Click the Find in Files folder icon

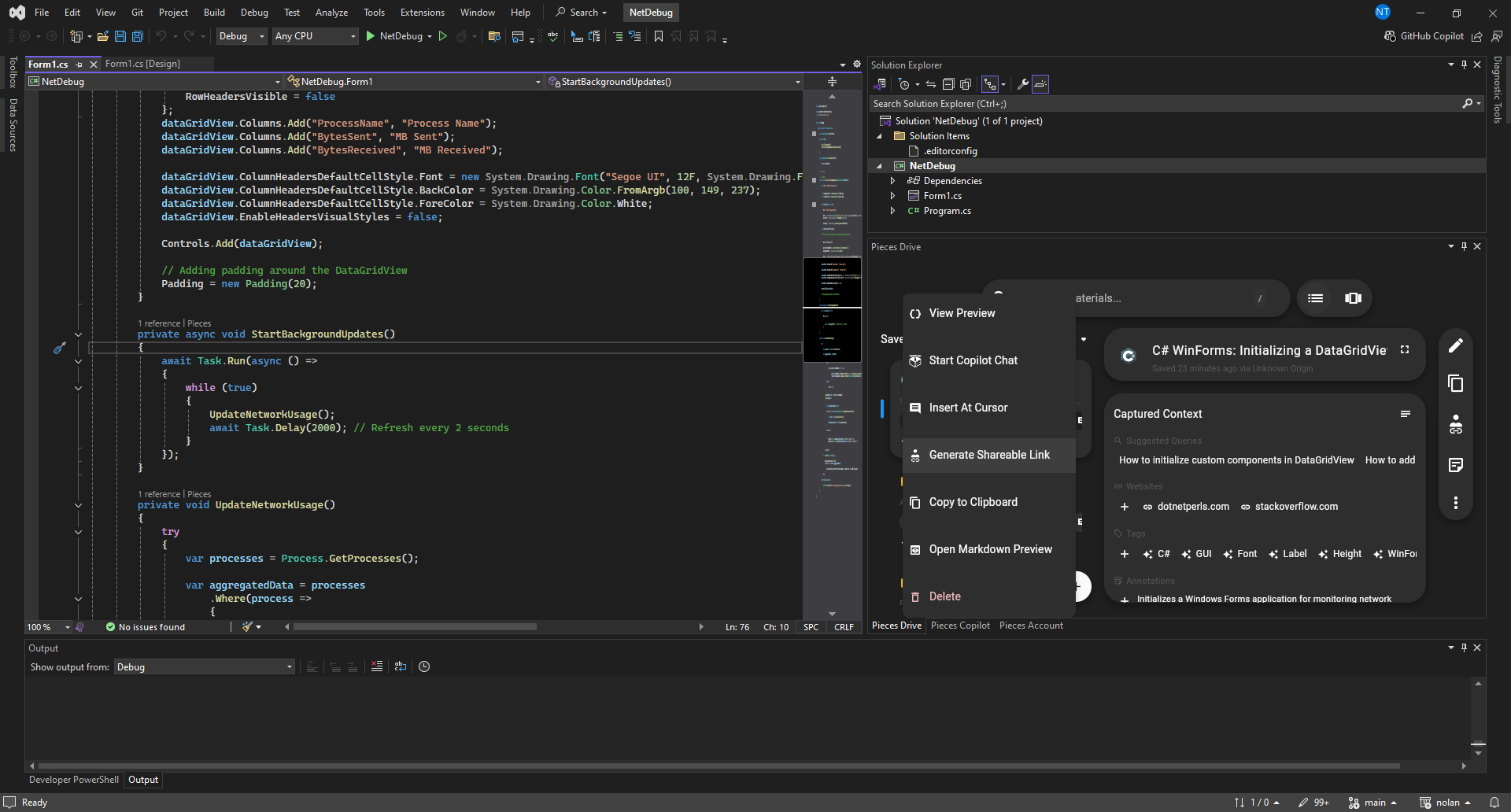point(494,36)
